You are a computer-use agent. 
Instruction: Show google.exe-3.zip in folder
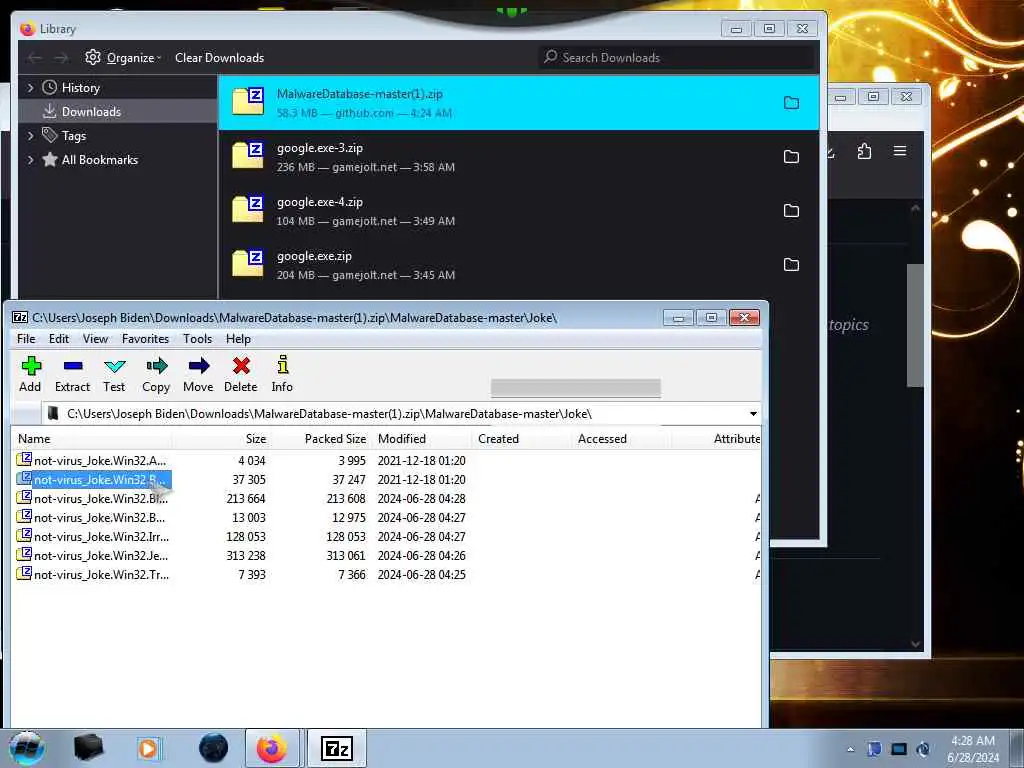pyautogui.click(x=791, y=157)
